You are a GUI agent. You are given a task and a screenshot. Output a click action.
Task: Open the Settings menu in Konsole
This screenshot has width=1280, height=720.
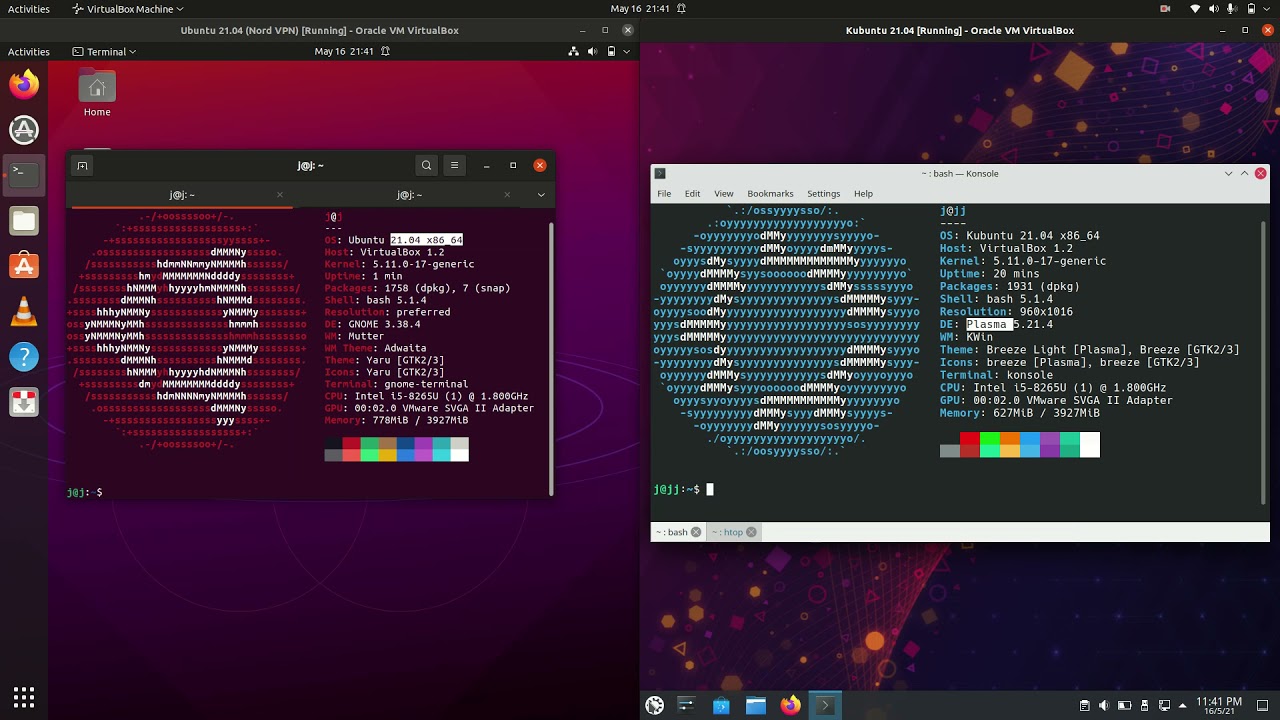click(x=823, y=193)
